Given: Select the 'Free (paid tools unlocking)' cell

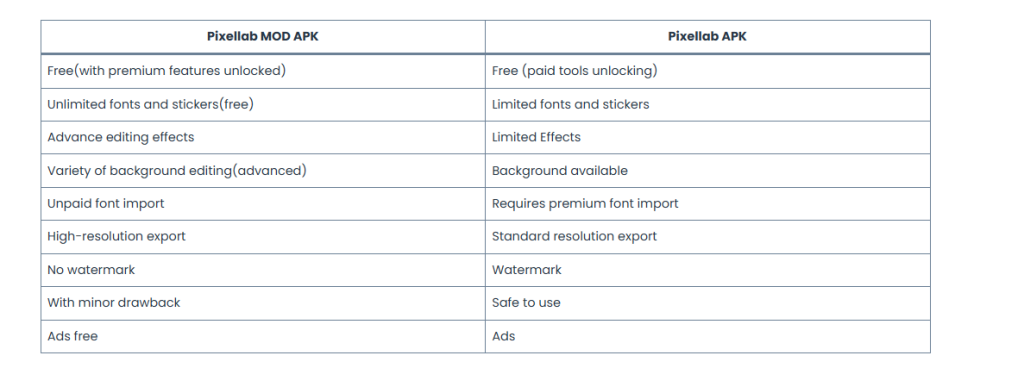Looking at the screenshot, I should 707,71.
